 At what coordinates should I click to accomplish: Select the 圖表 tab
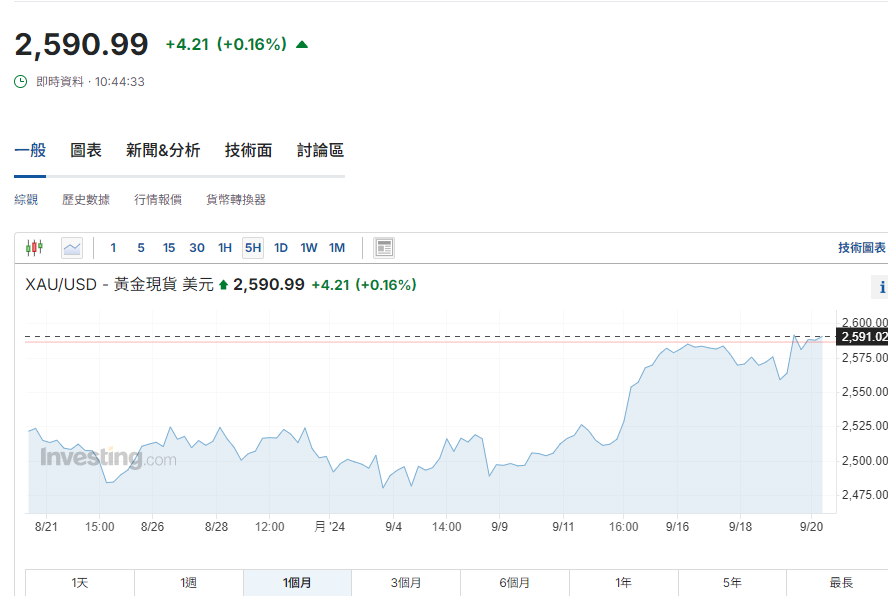85,150
